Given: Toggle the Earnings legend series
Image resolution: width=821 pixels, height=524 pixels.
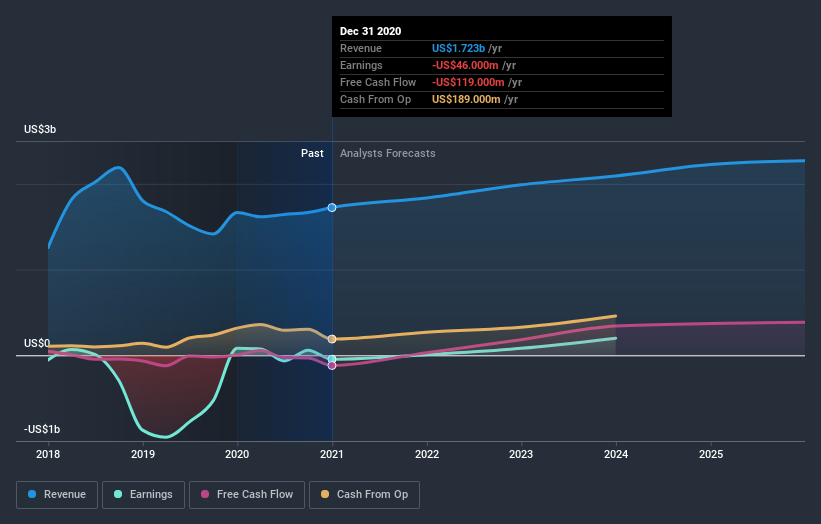Looking at the screenshot, I should (x=143, y=495).
